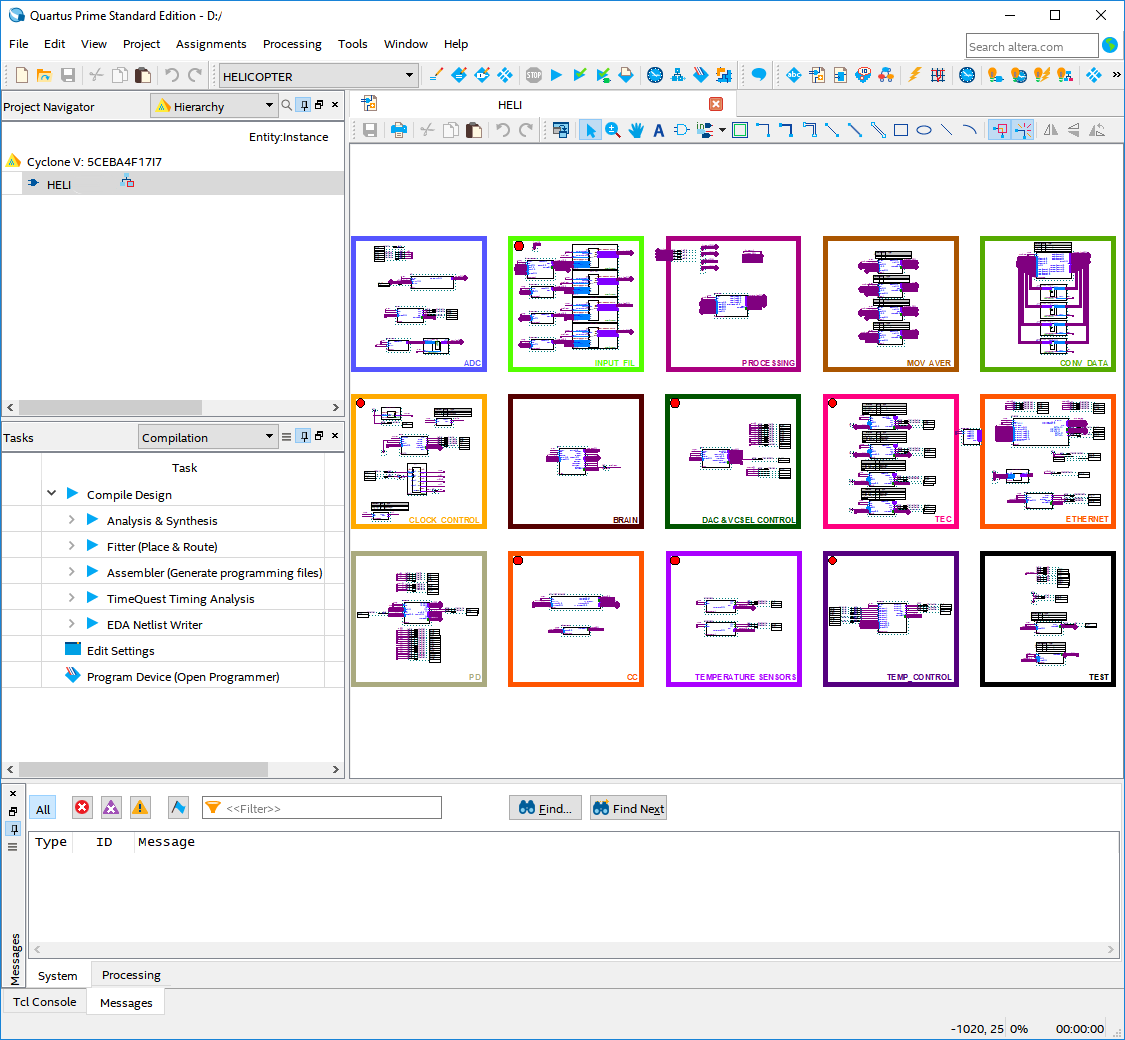The height and width of the screenshot is (1040, 1125).
Task: Open the globe icon next to search box
Action: (x=1110, y=45)
